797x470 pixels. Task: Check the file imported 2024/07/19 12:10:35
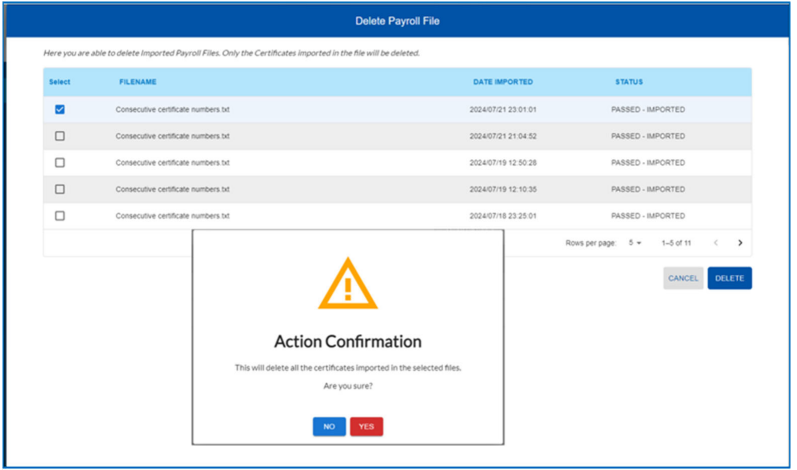point(60,189)
